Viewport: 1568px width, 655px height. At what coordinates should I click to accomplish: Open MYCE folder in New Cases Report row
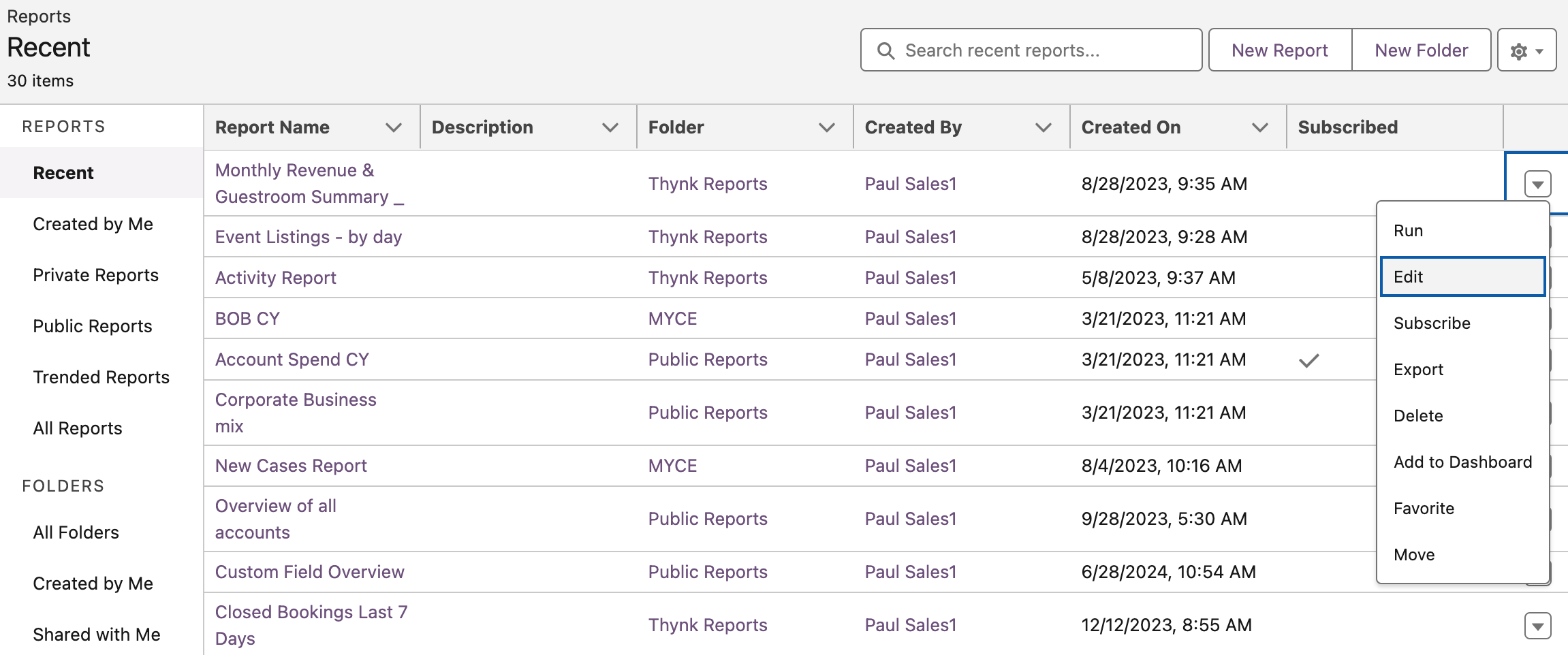click(x=672, y=466)
